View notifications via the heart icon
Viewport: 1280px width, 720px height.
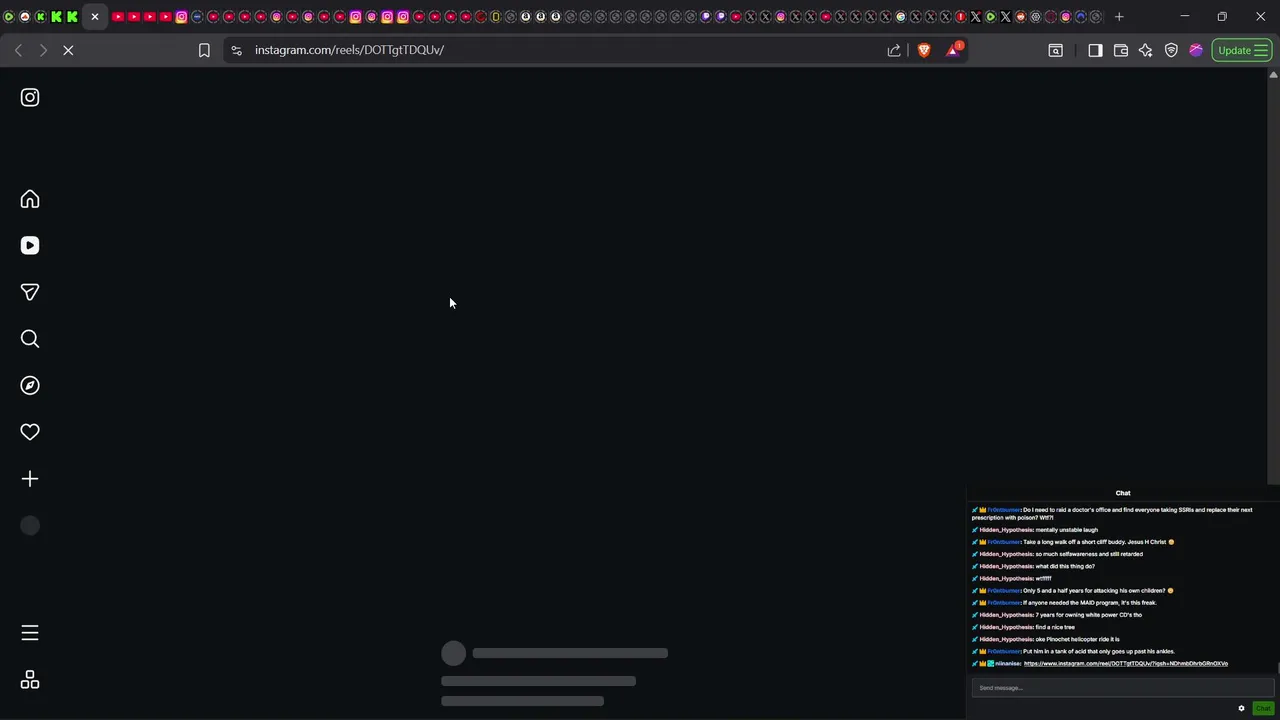point(30,432)
